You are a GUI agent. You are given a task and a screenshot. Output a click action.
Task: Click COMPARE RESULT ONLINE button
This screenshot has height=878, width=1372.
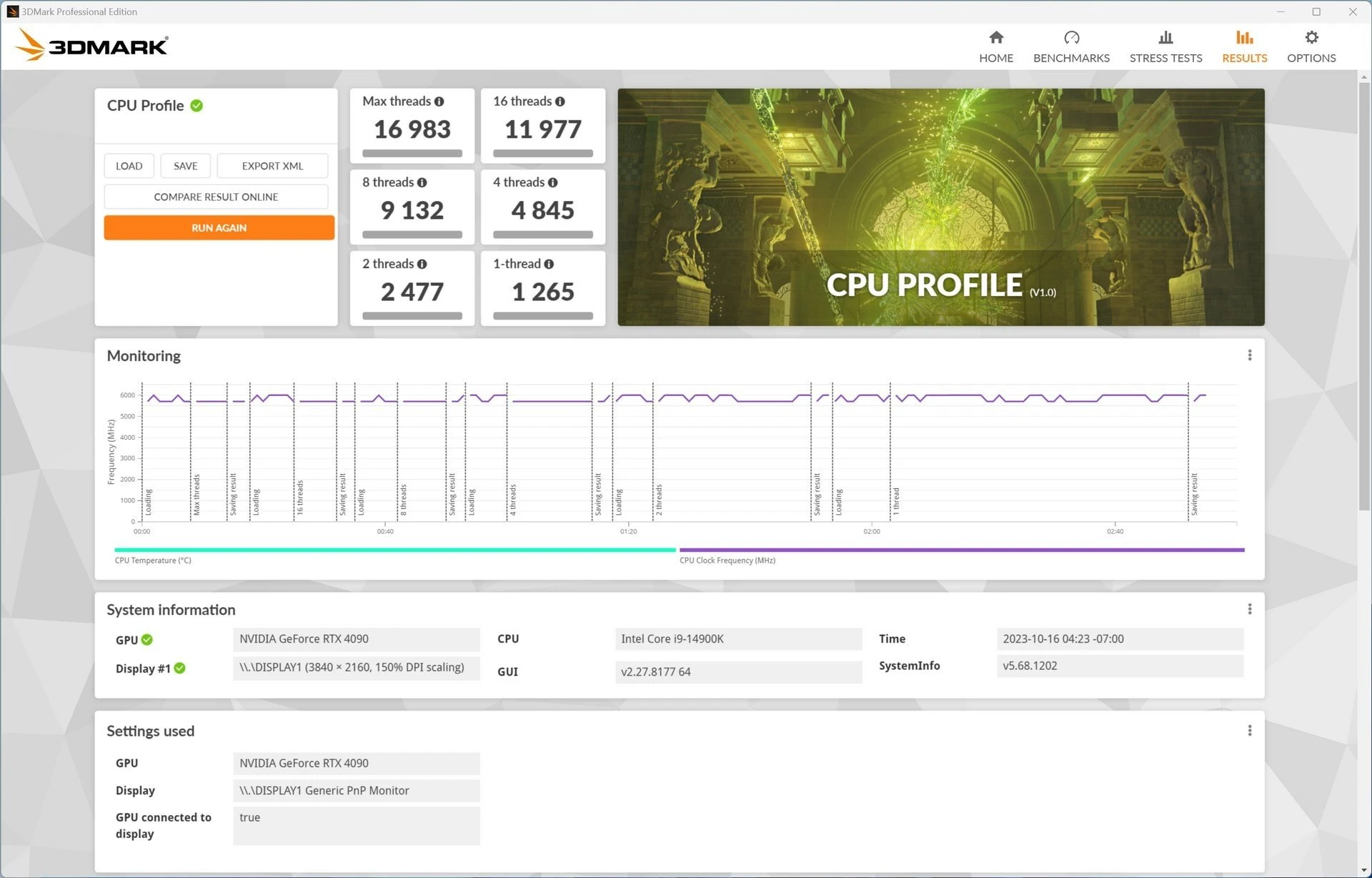click(216, 197)
